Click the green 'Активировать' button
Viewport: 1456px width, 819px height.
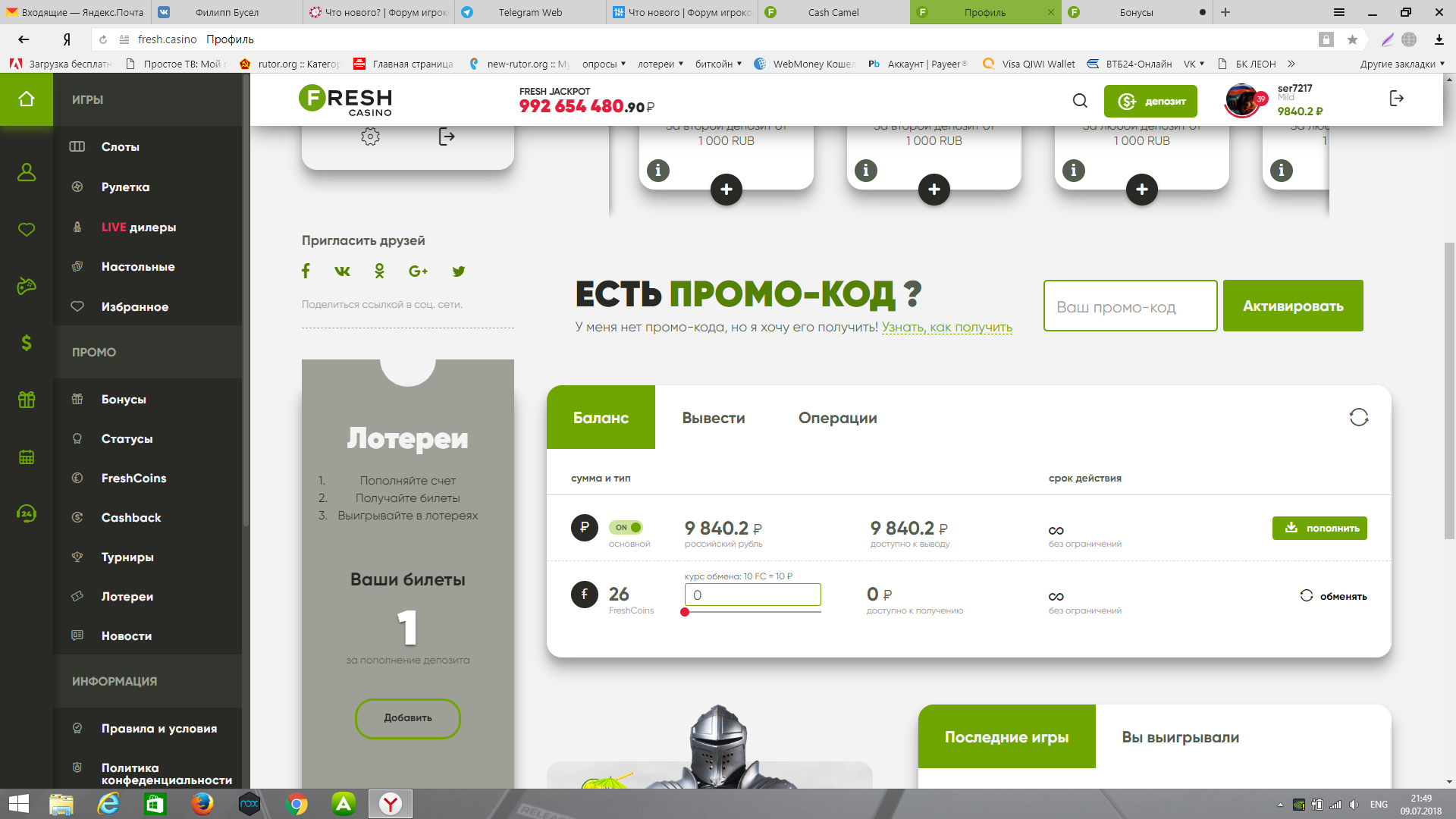(1293, 306)
